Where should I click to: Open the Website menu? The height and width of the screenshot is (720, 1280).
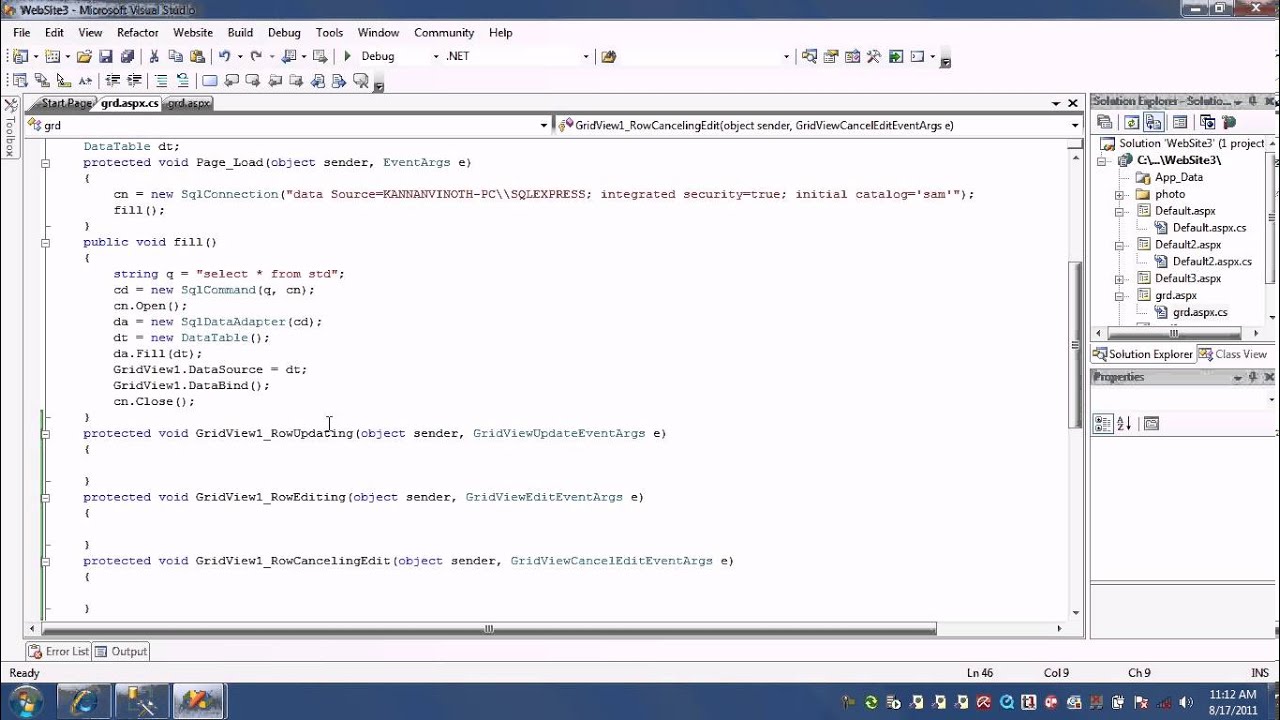coord(193,32)
